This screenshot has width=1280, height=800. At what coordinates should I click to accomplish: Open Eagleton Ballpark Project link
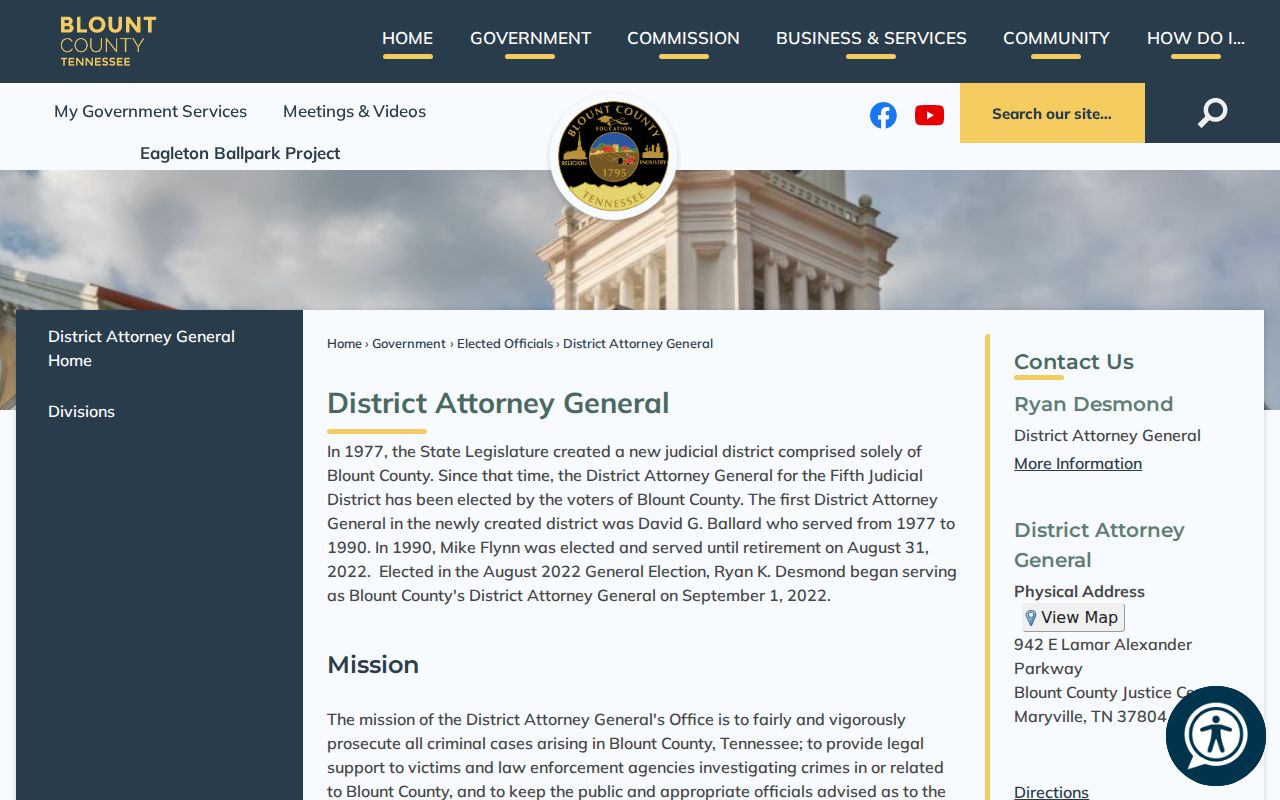point(240,153)
